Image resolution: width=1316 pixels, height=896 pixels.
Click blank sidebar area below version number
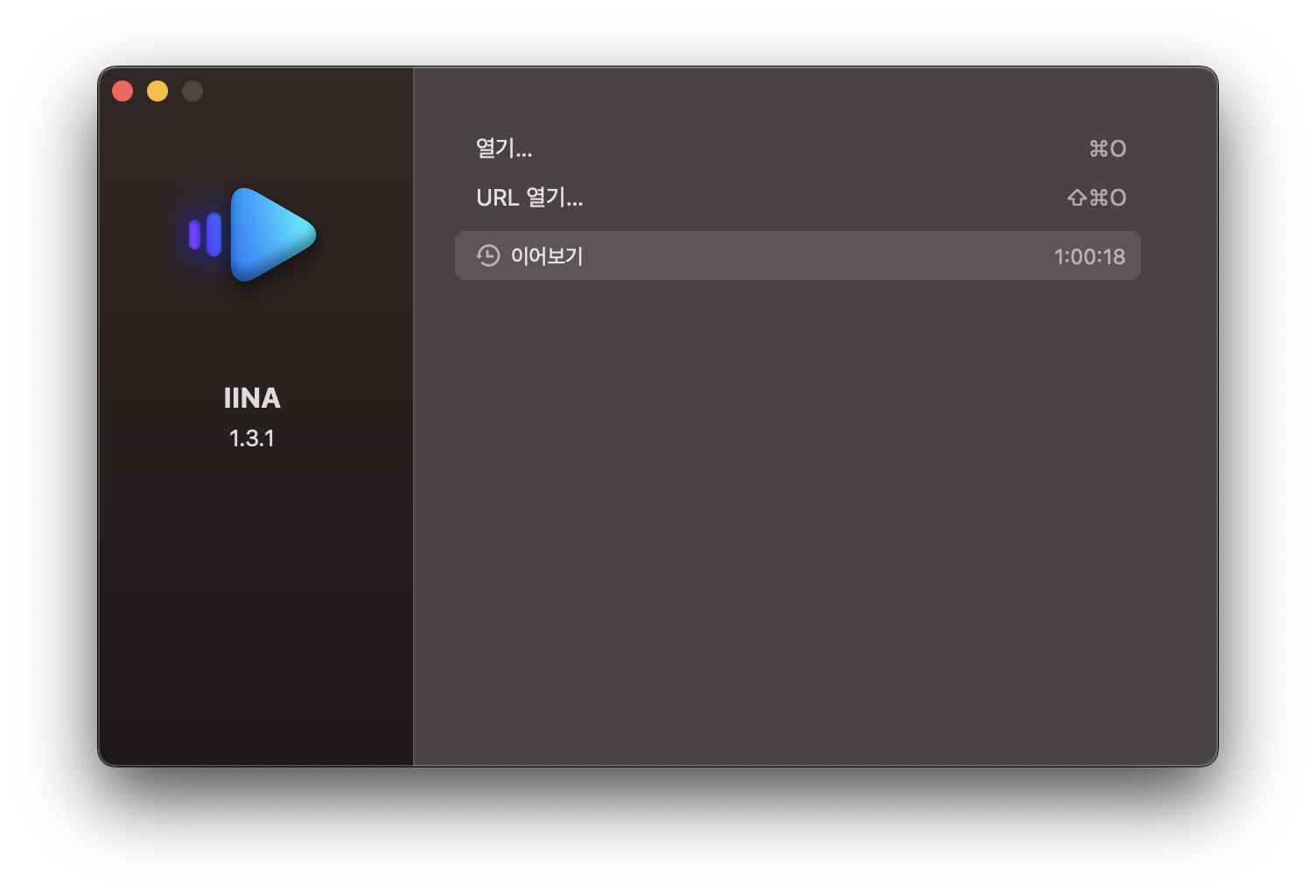click(x=255, y=604)
